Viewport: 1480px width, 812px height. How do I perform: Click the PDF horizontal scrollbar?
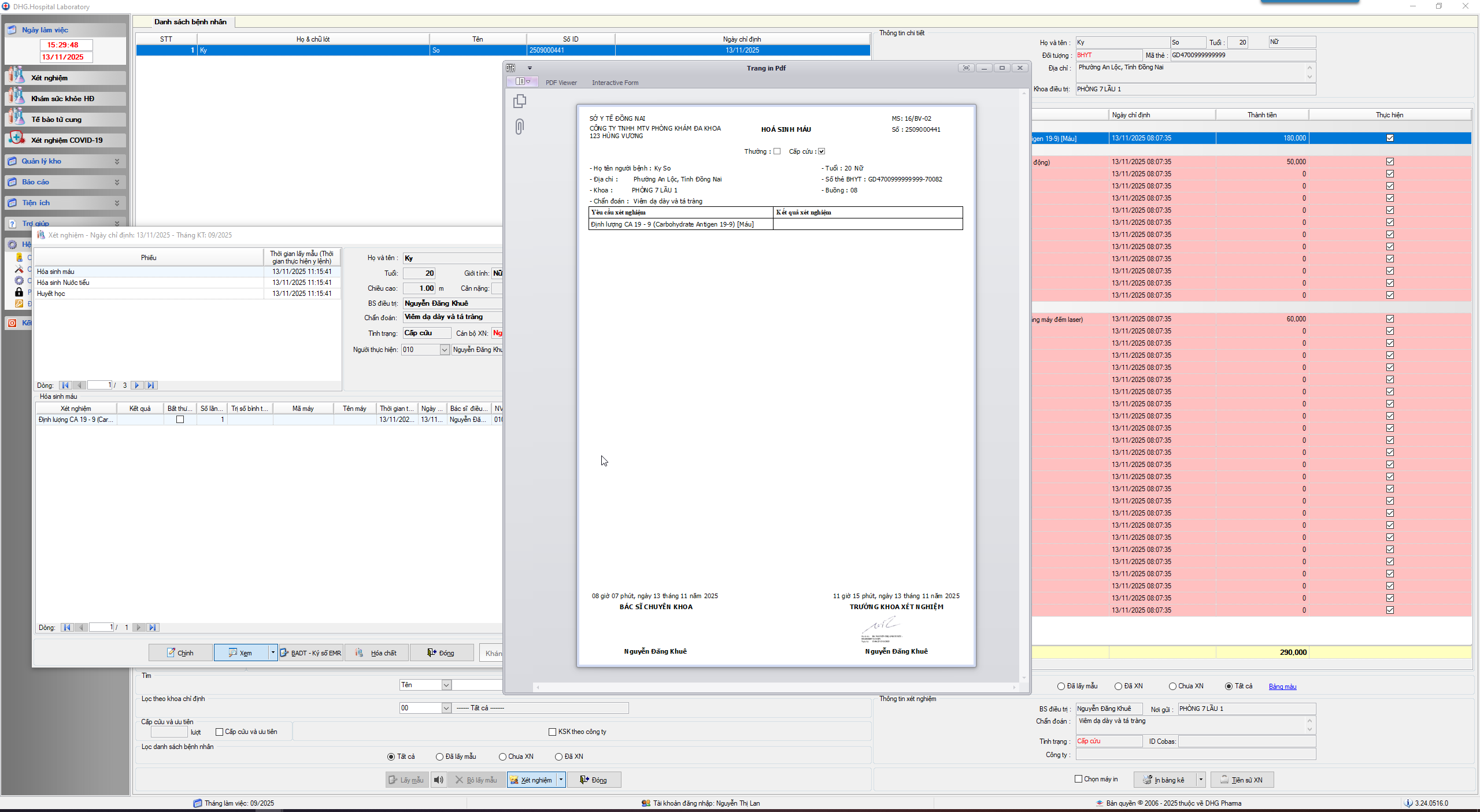[775, 687]
